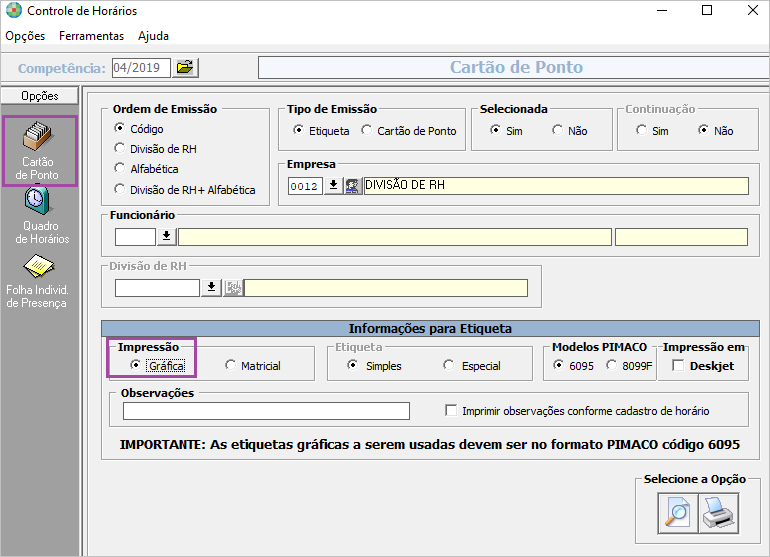Click the Funcionário name yellow field
Screen dimensions: 770x557
(395, 237)
